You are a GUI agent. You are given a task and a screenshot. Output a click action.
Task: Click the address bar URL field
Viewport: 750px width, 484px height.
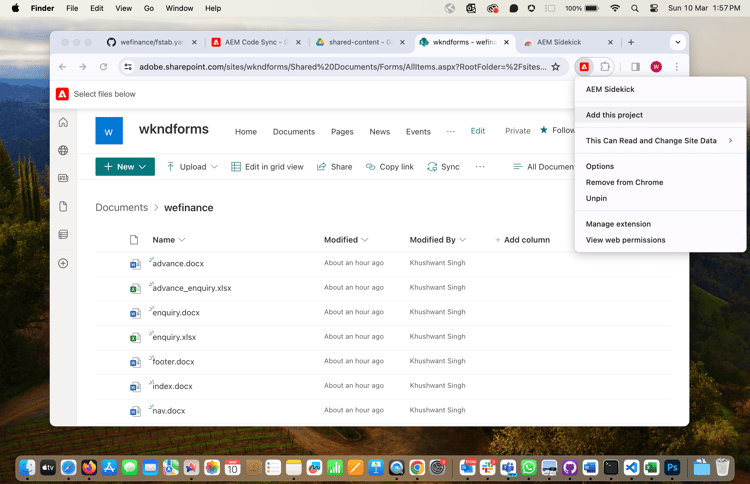342,67
